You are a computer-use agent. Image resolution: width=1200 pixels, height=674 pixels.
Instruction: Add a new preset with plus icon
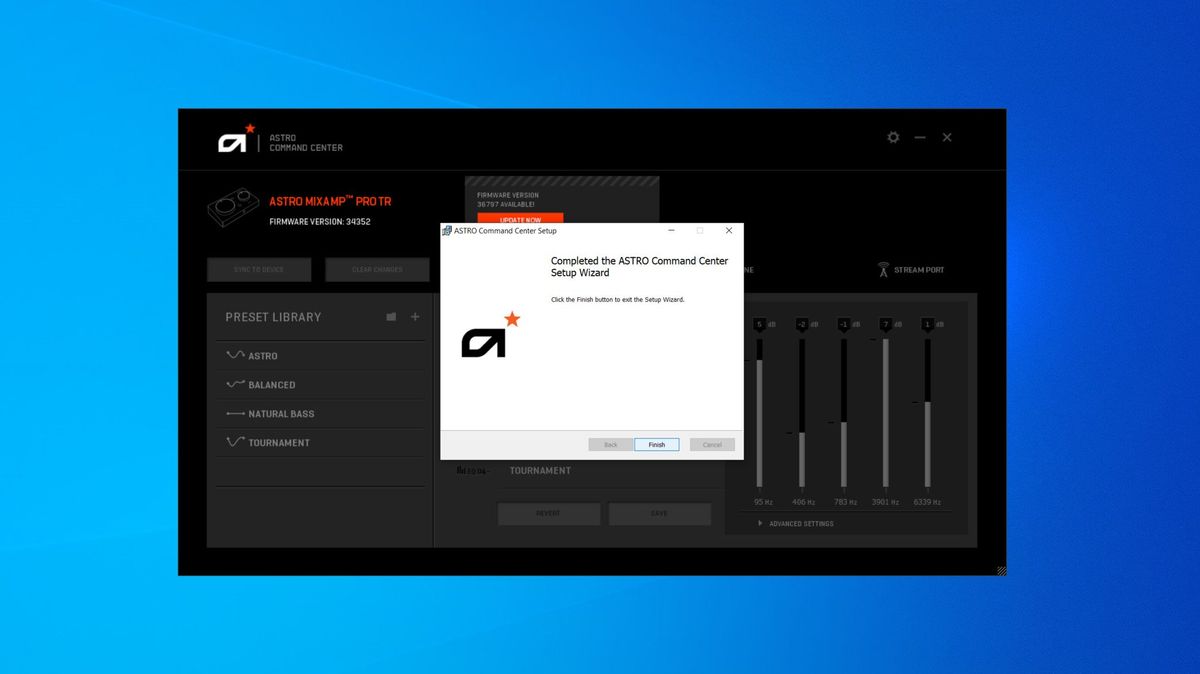(415, 317)
